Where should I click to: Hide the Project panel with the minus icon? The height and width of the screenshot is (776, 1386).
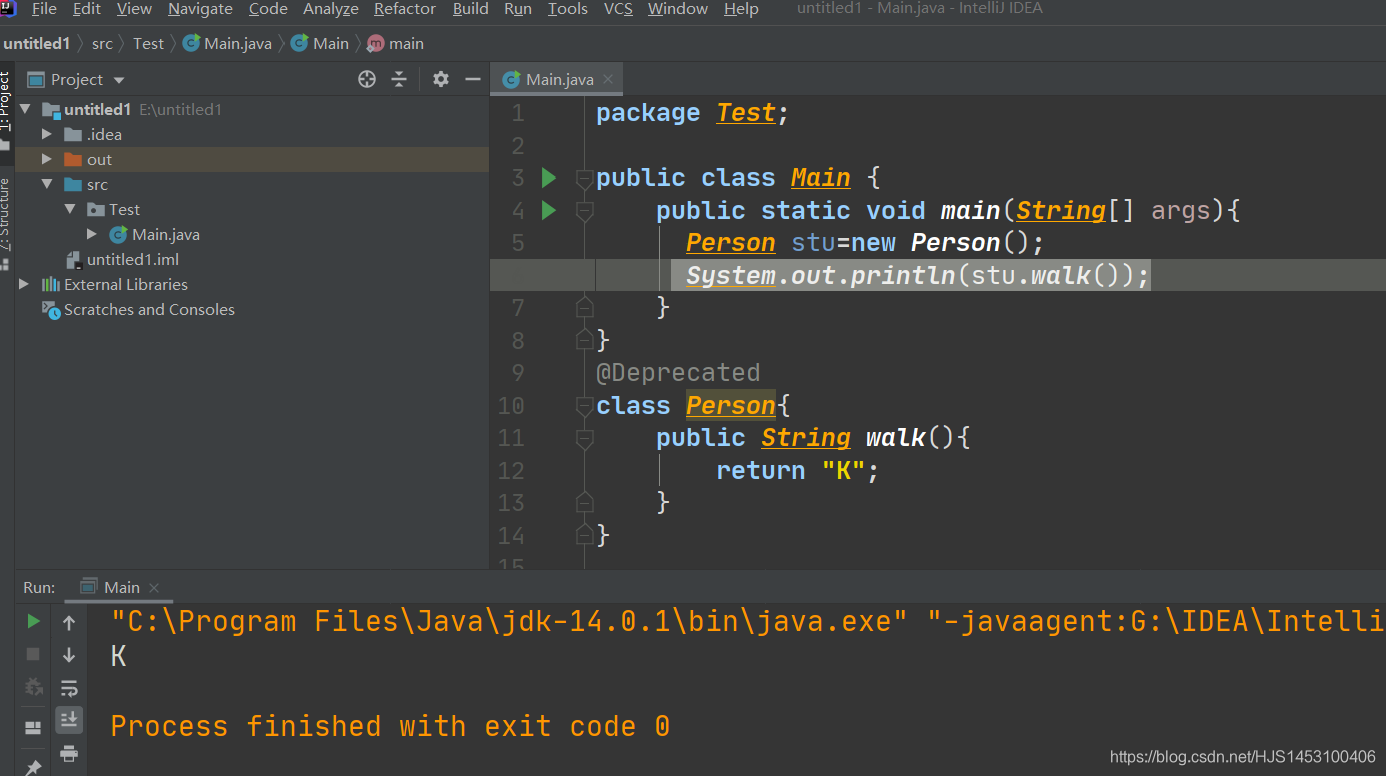click(x=471, y=79)
